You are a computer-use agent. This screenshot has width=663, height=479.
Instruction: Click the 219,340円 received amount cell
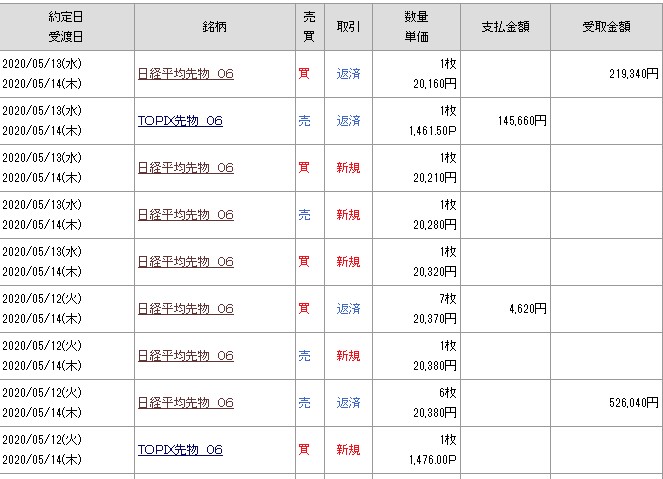click(632, 73)
